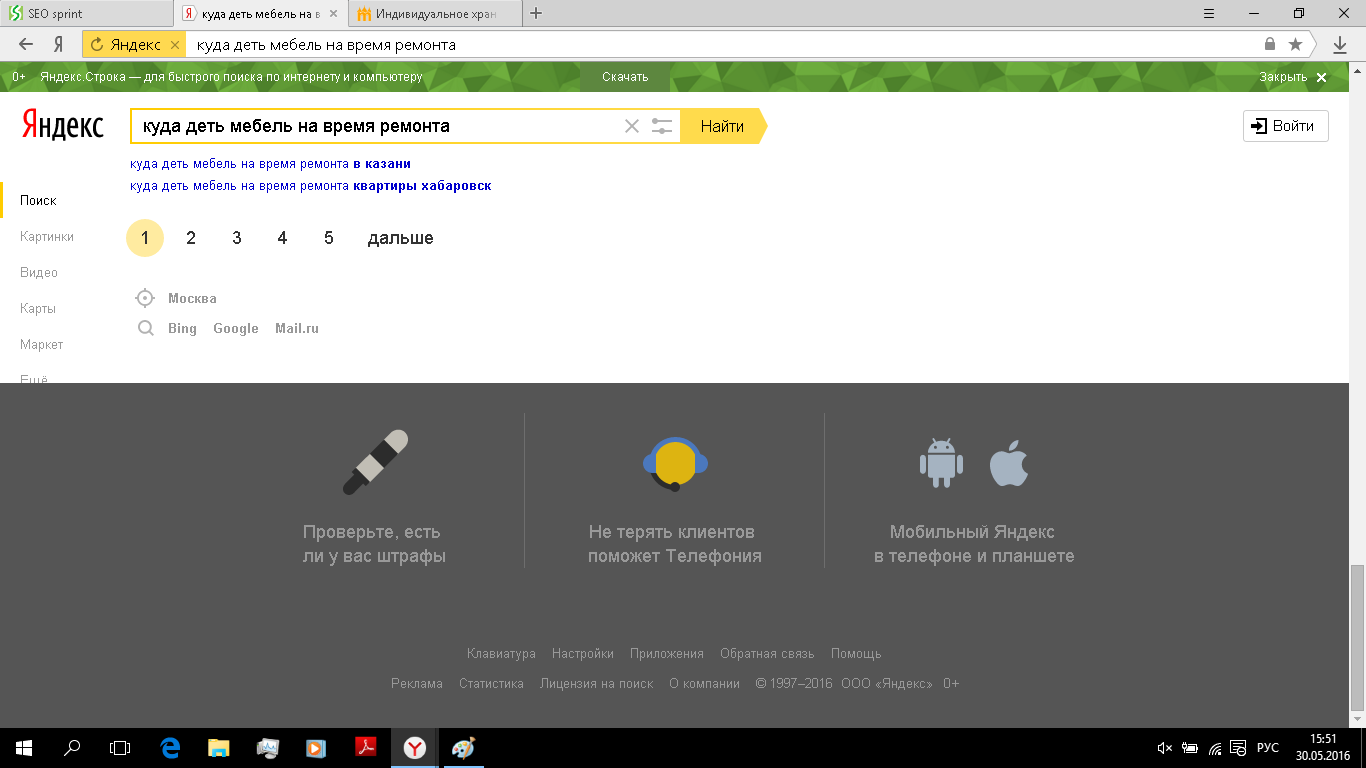The width and height of the screenshot is (1366, 768).
Task: Open Настройки footer link
Action: point(583,654)
